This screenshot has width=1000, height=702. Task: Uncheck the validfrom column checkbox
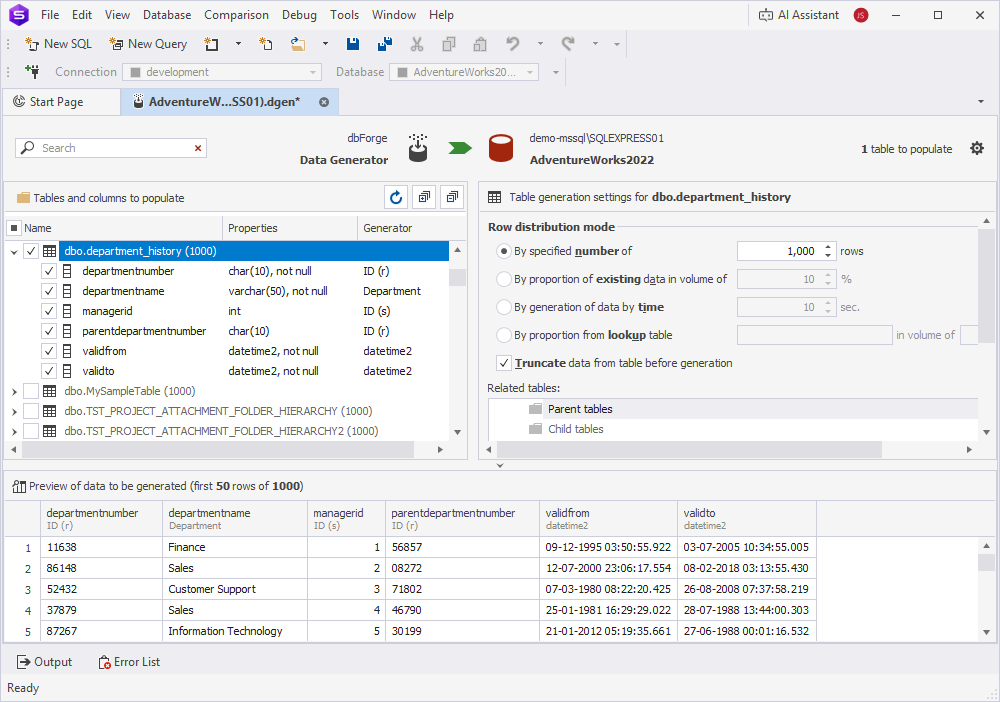(49, 351)
